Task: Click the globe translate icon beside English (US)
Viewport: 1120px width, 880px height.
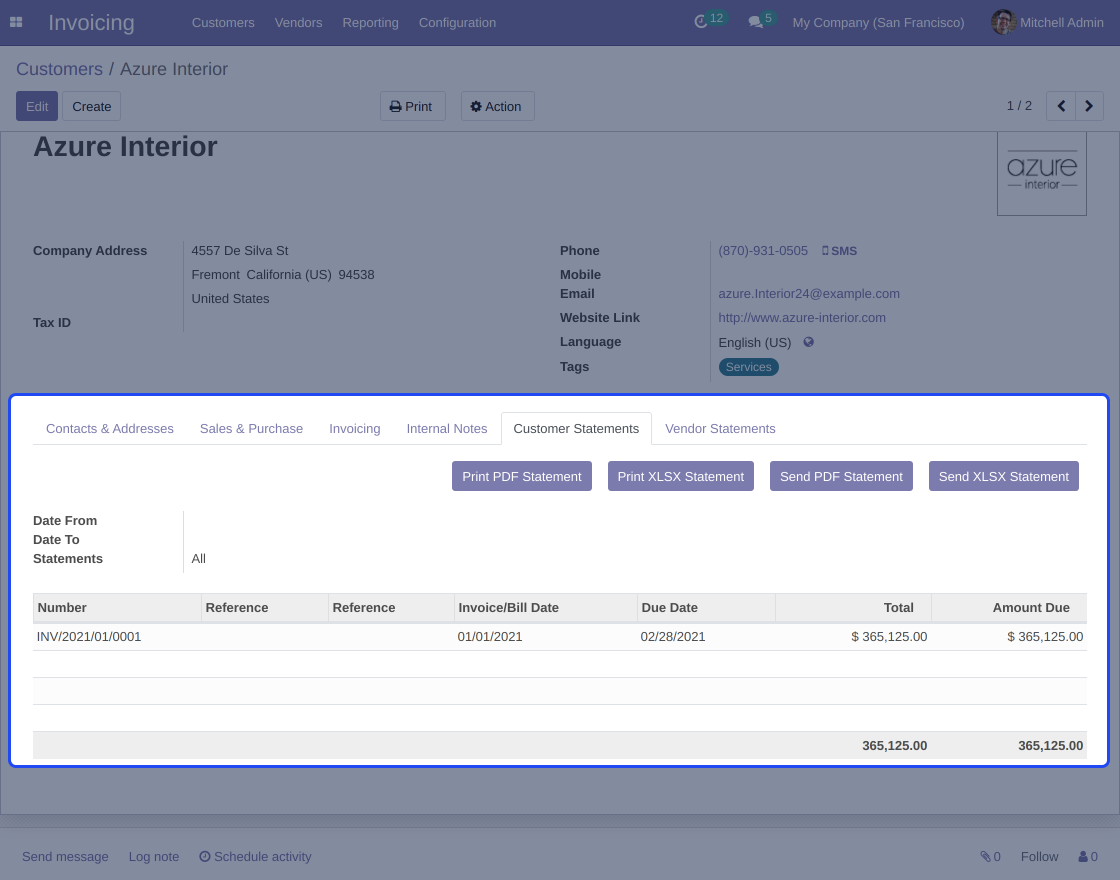Action: point(809,342)
